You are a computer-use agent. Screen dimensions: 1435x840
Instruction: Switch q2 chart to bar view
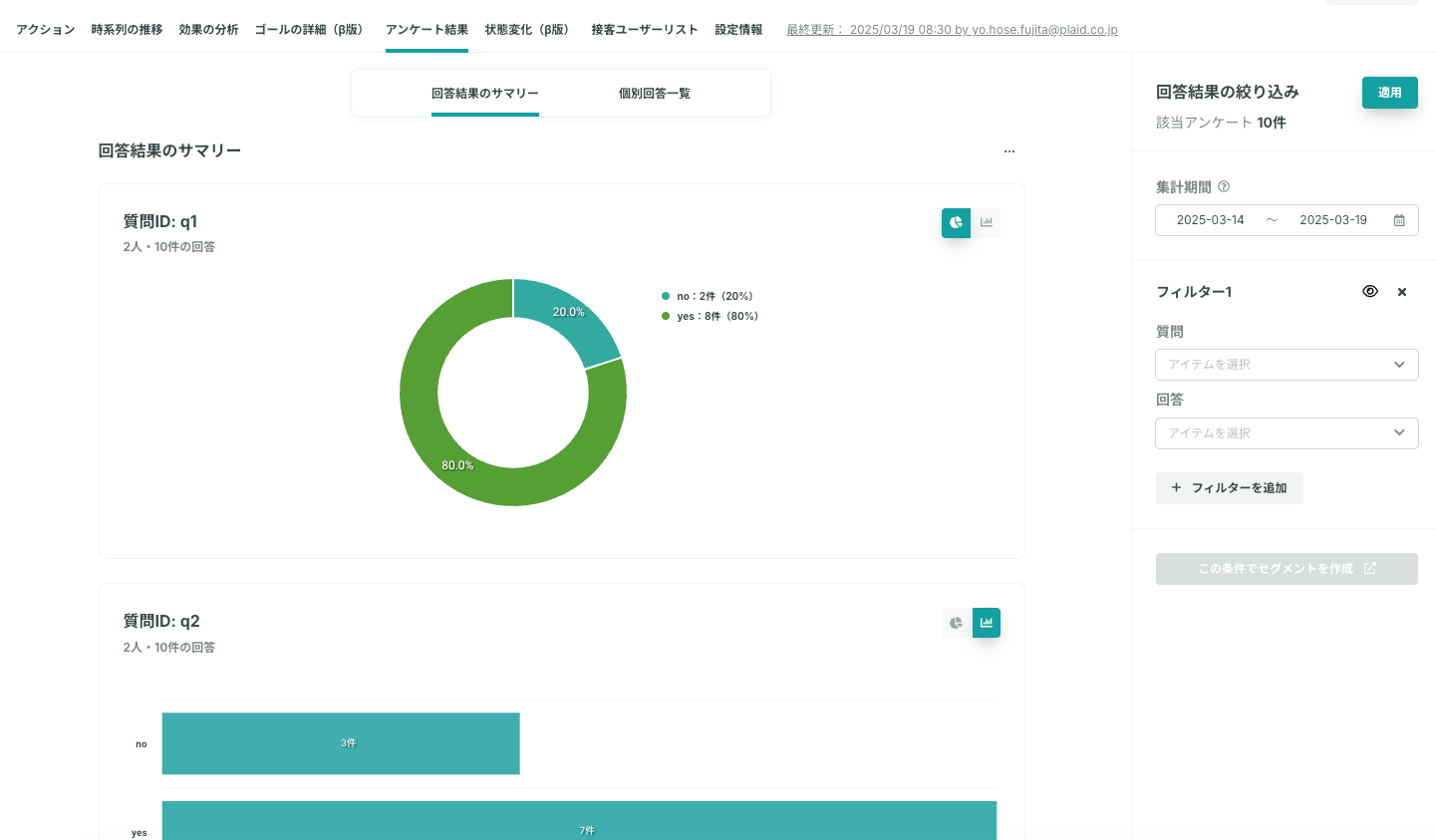pyautogui.click(x=987, y=623)
